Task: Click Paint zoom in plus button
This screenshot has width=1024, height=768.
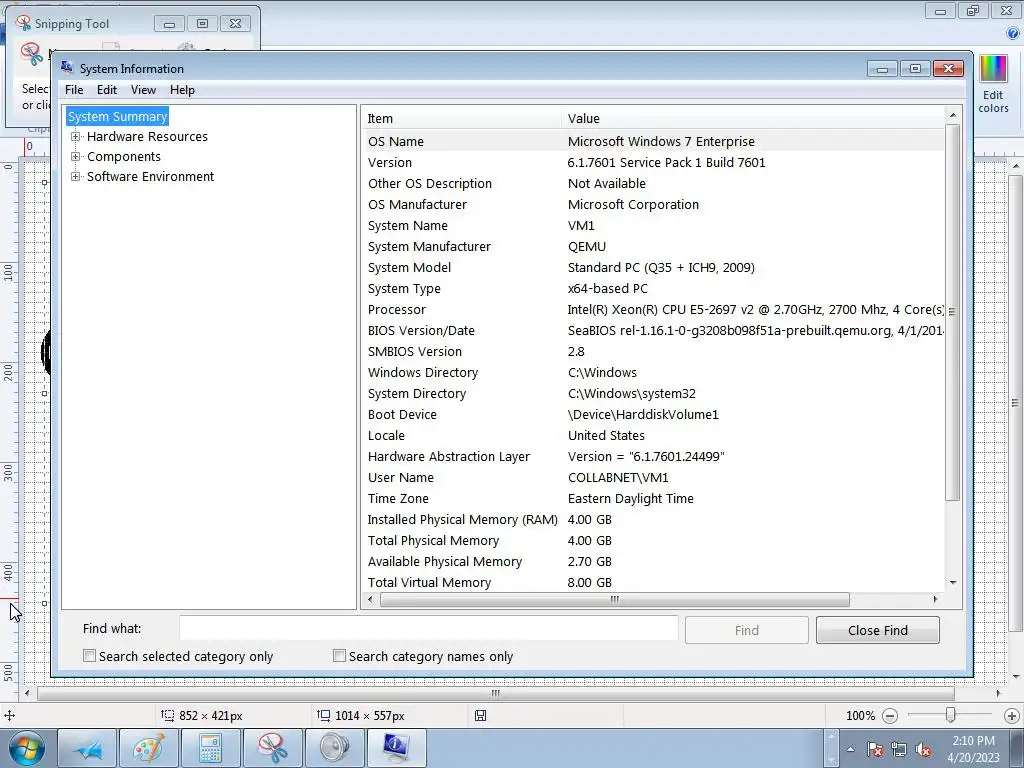Action: pos(1012,716)
